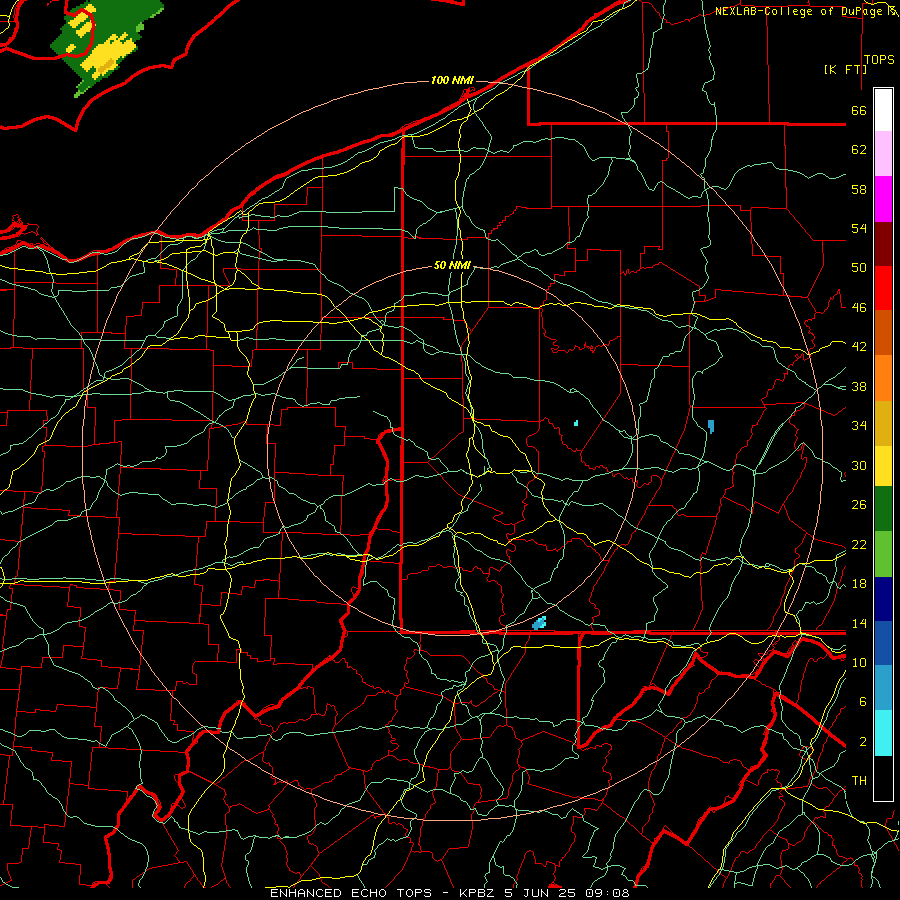Click the bright orange legend swatch
900x900 pixels.
883,378
